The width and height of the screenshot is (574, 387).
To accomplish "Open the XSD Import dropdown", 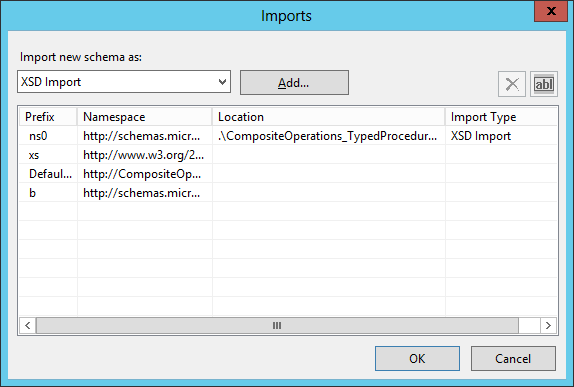I will [124, 82].
